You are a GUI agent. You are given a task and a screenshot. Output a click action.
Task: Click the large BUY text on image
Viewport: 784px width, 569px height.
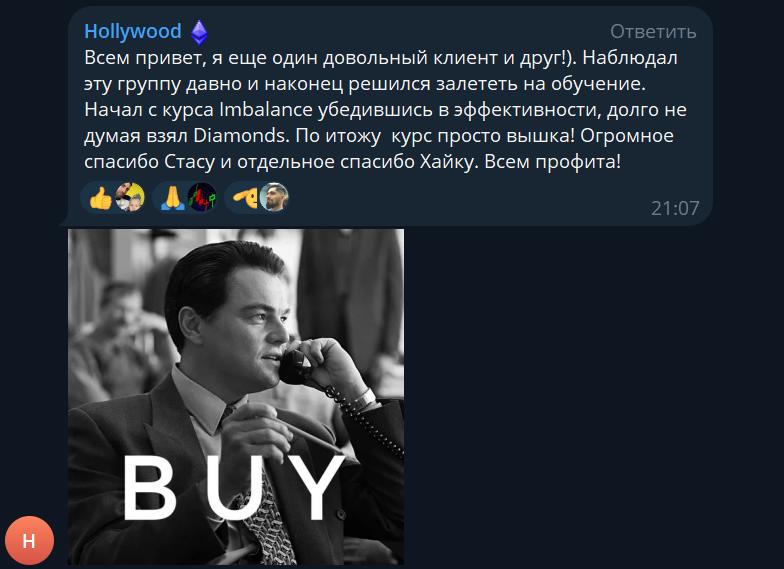tap(232, 488)
